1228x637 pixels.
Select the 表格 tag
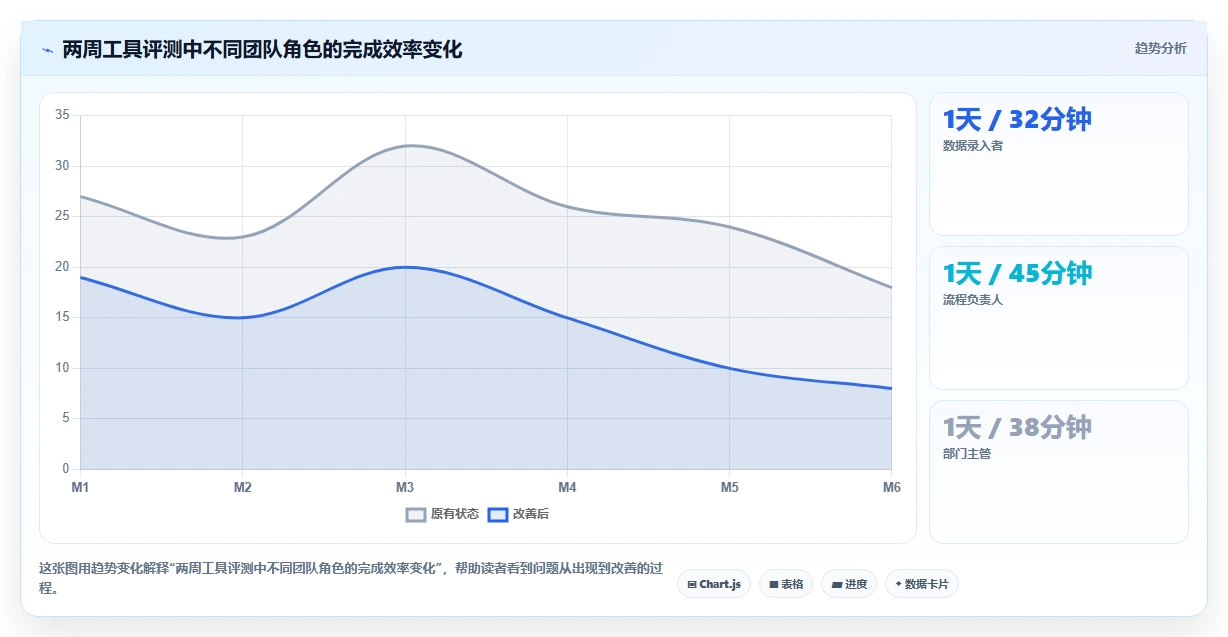click(x=786, y=584)
